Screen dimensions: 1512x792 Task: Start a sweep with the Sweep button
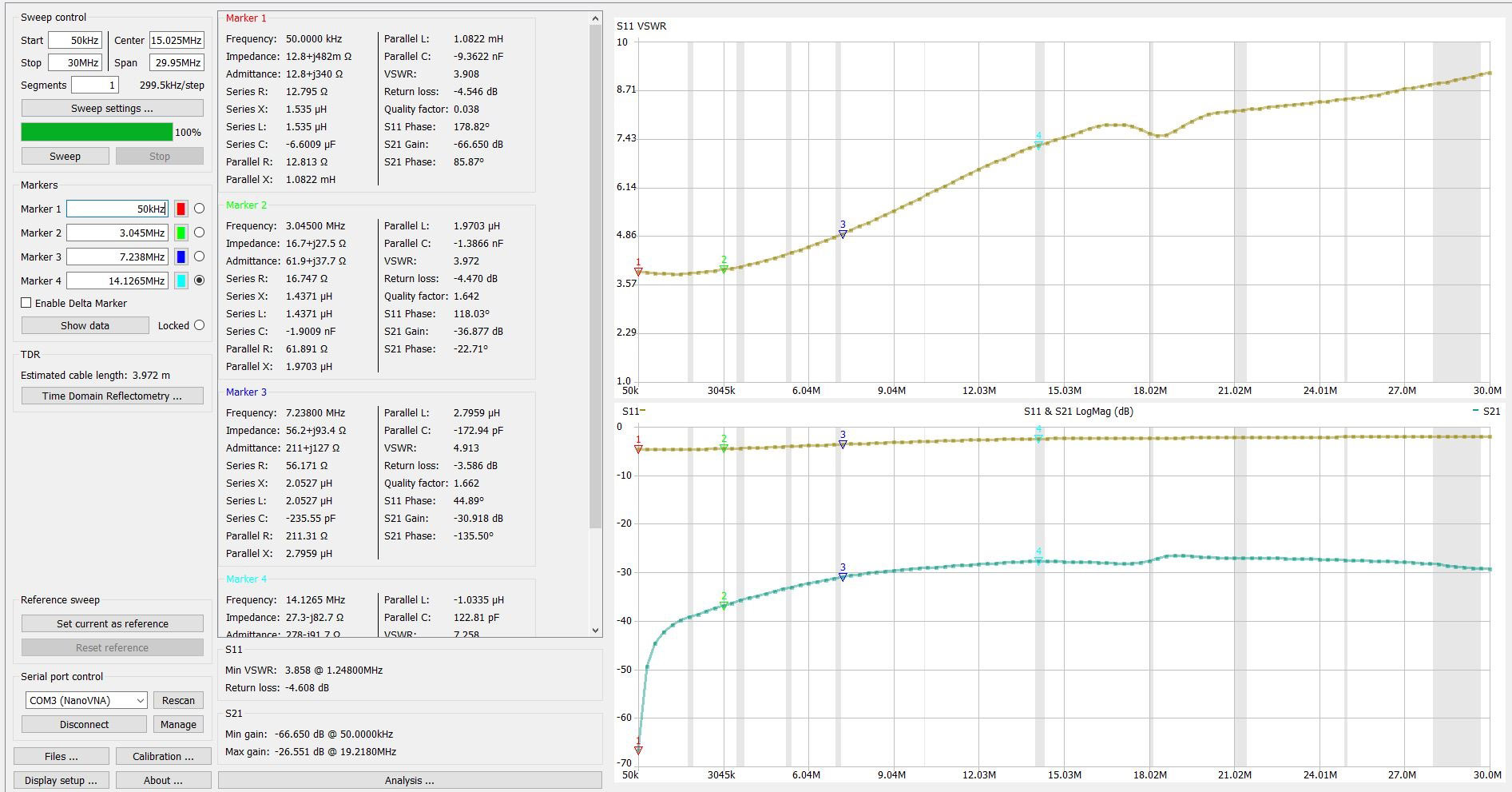pyautogui.click(x=65, y=156)
